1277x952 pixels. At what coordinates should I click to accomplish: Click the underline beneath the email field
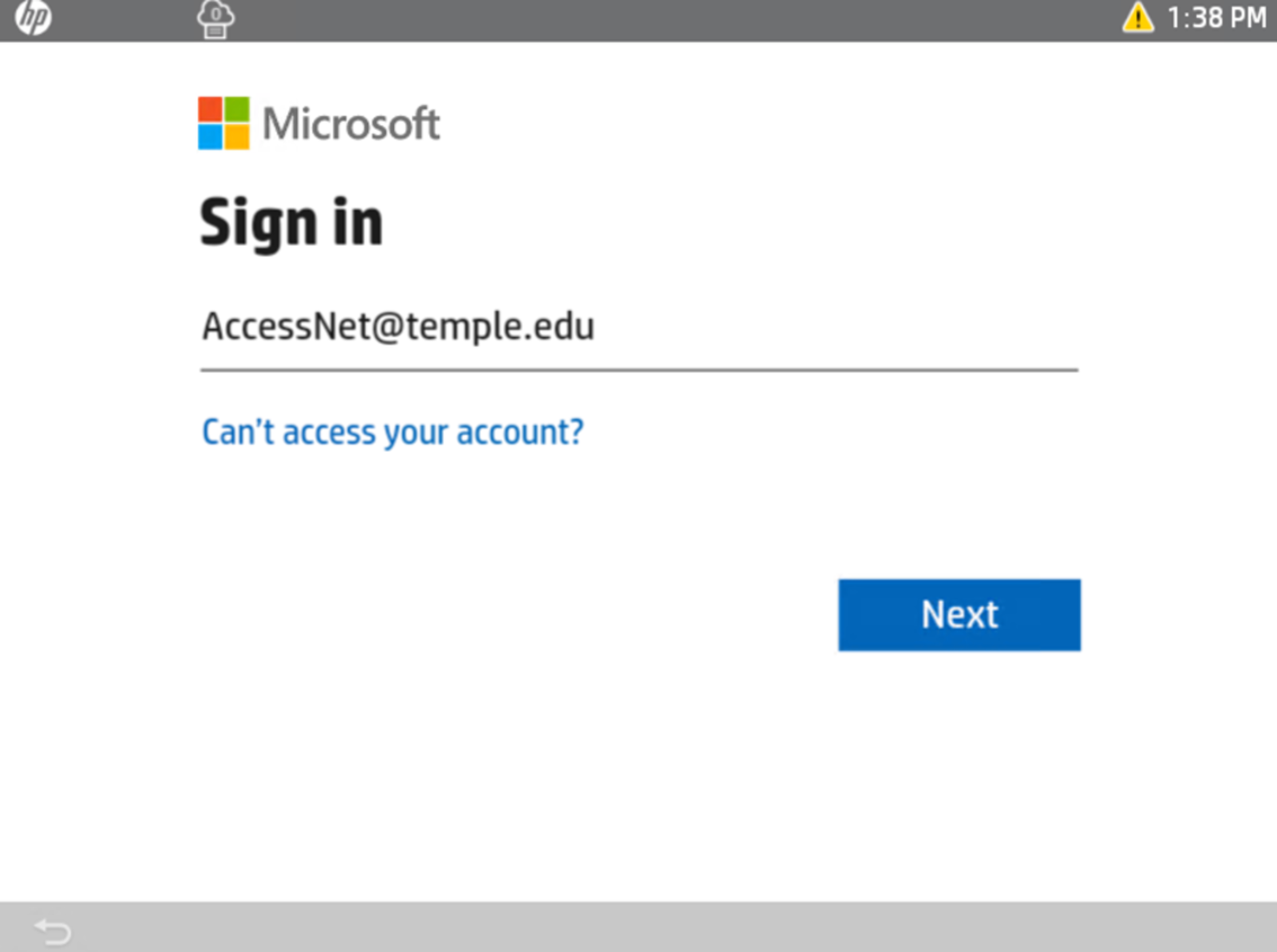click(x=639, y=370)
